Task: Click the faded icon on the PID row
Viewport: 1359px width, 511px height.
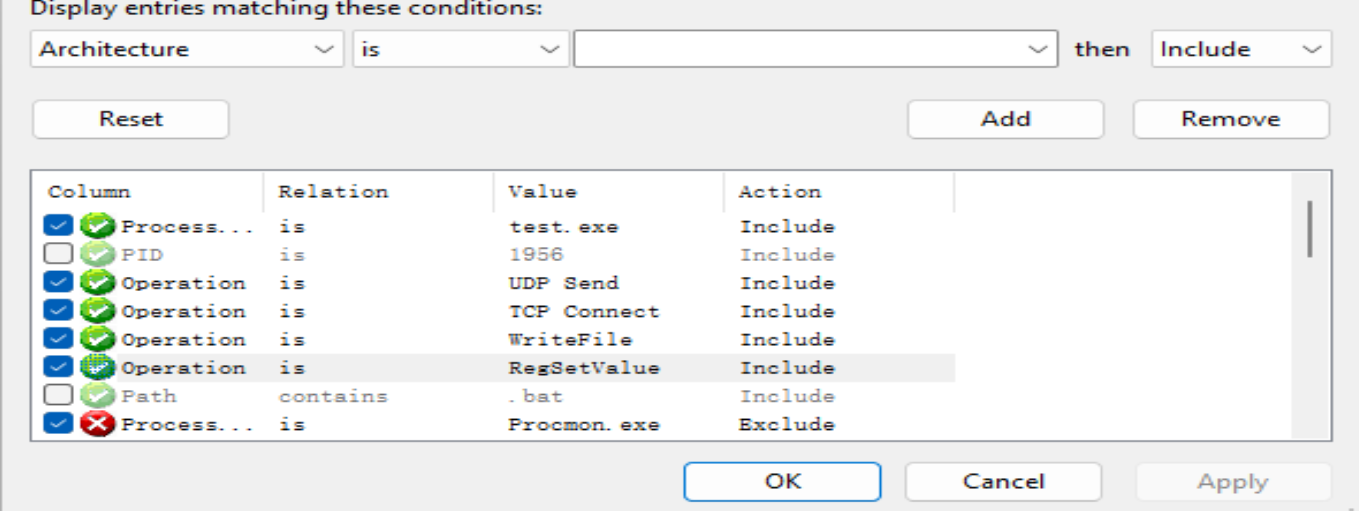Action: [x=98, y=255]
